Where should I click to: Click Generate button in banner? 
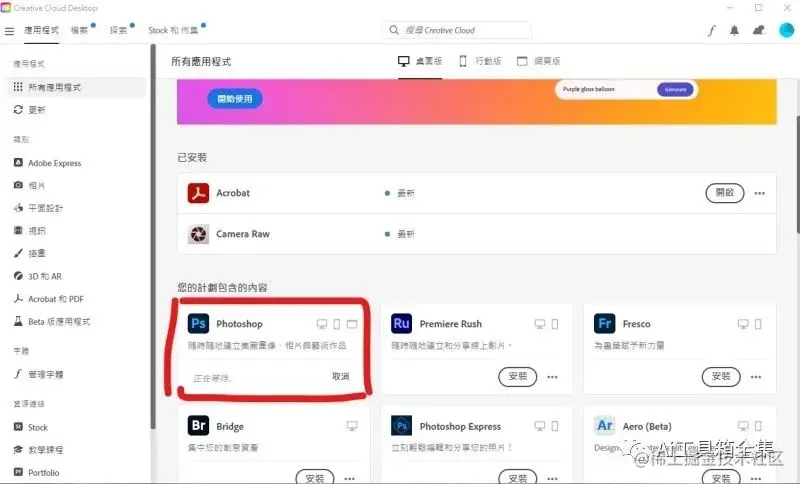click(675, 89)
